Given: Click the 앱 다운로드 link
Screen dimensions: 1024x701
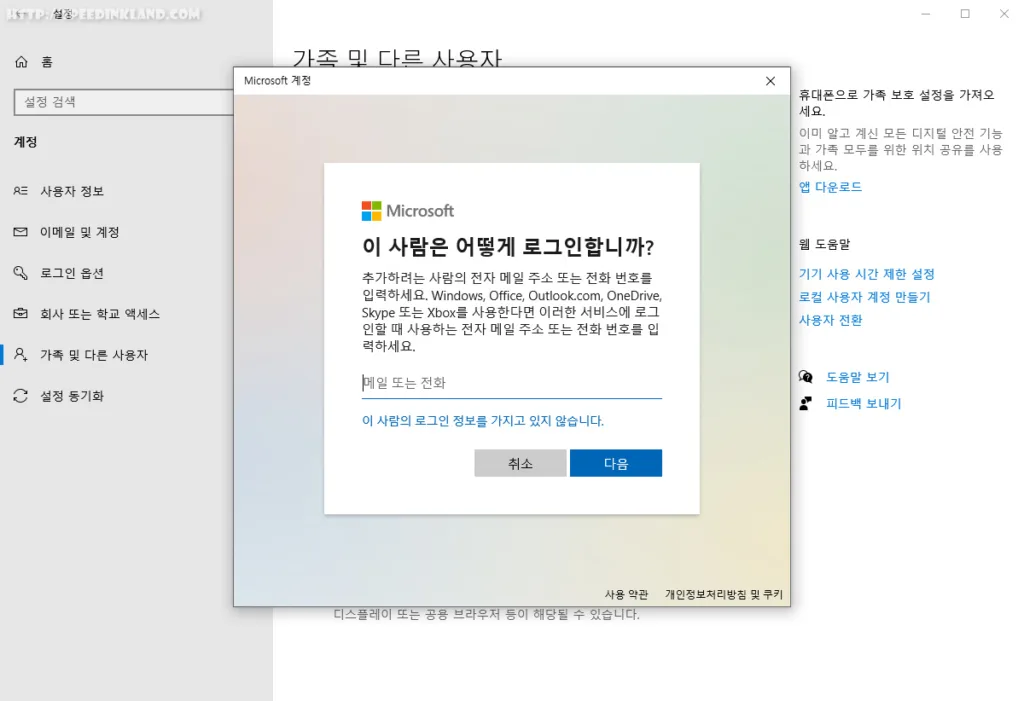Looking at the screenshot, I should click(830, 187).
